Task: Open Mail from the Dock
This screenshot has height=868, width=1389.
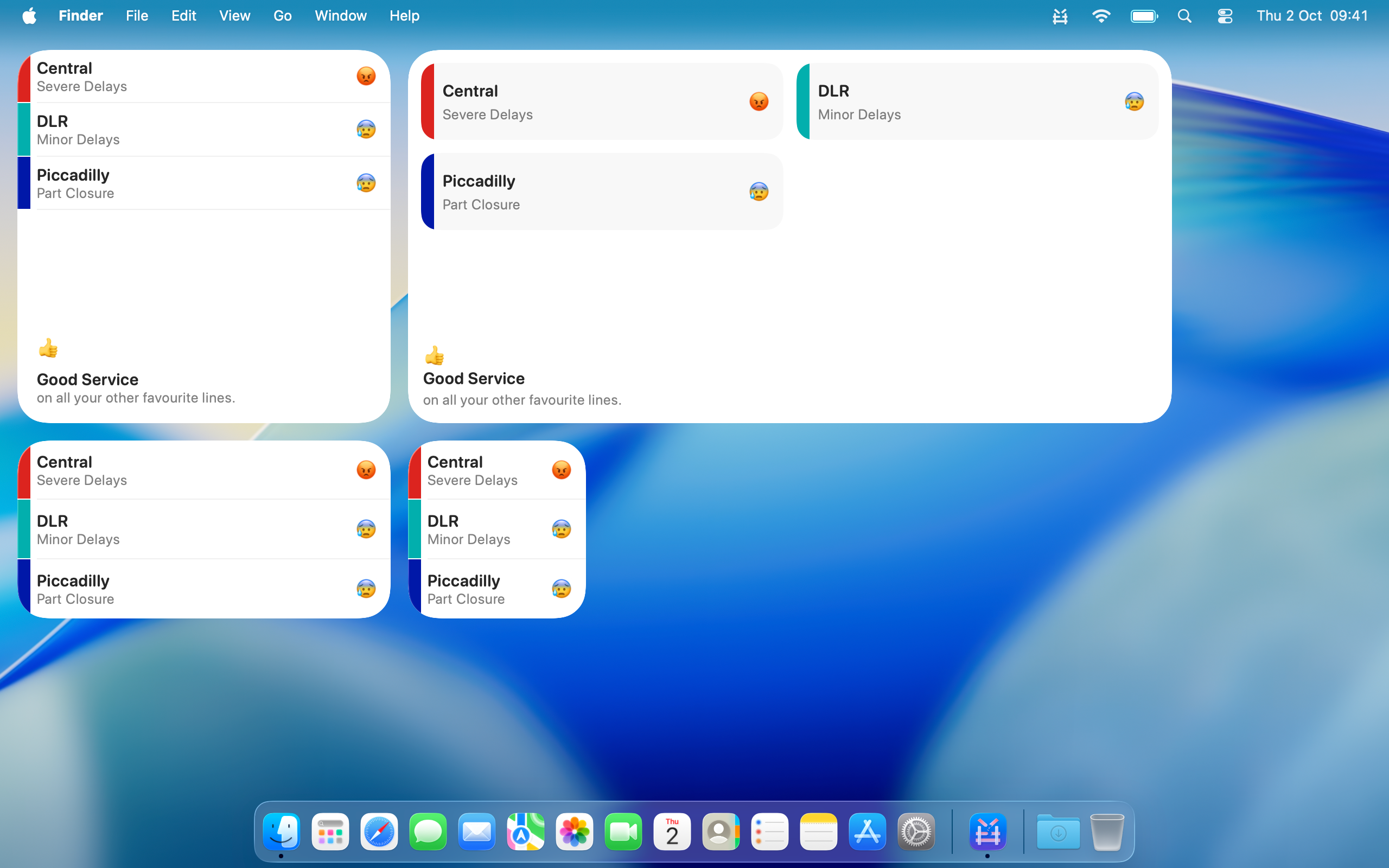Action: click(x=476, y=831)
